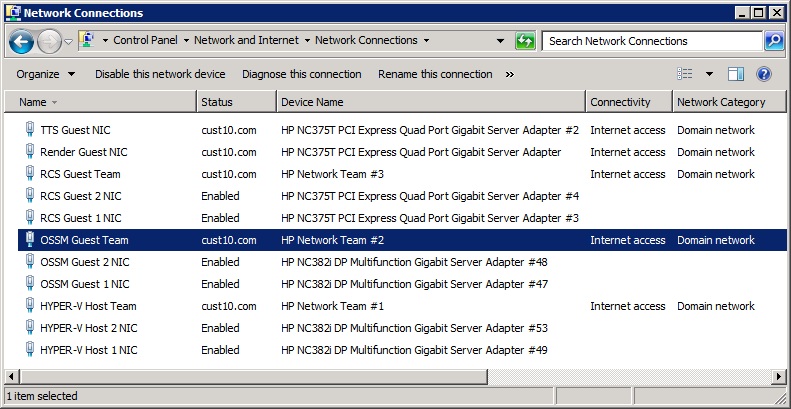Toggle the preview pane icon
This screenshot has width=791, height=409.
[x=736, y=74]
